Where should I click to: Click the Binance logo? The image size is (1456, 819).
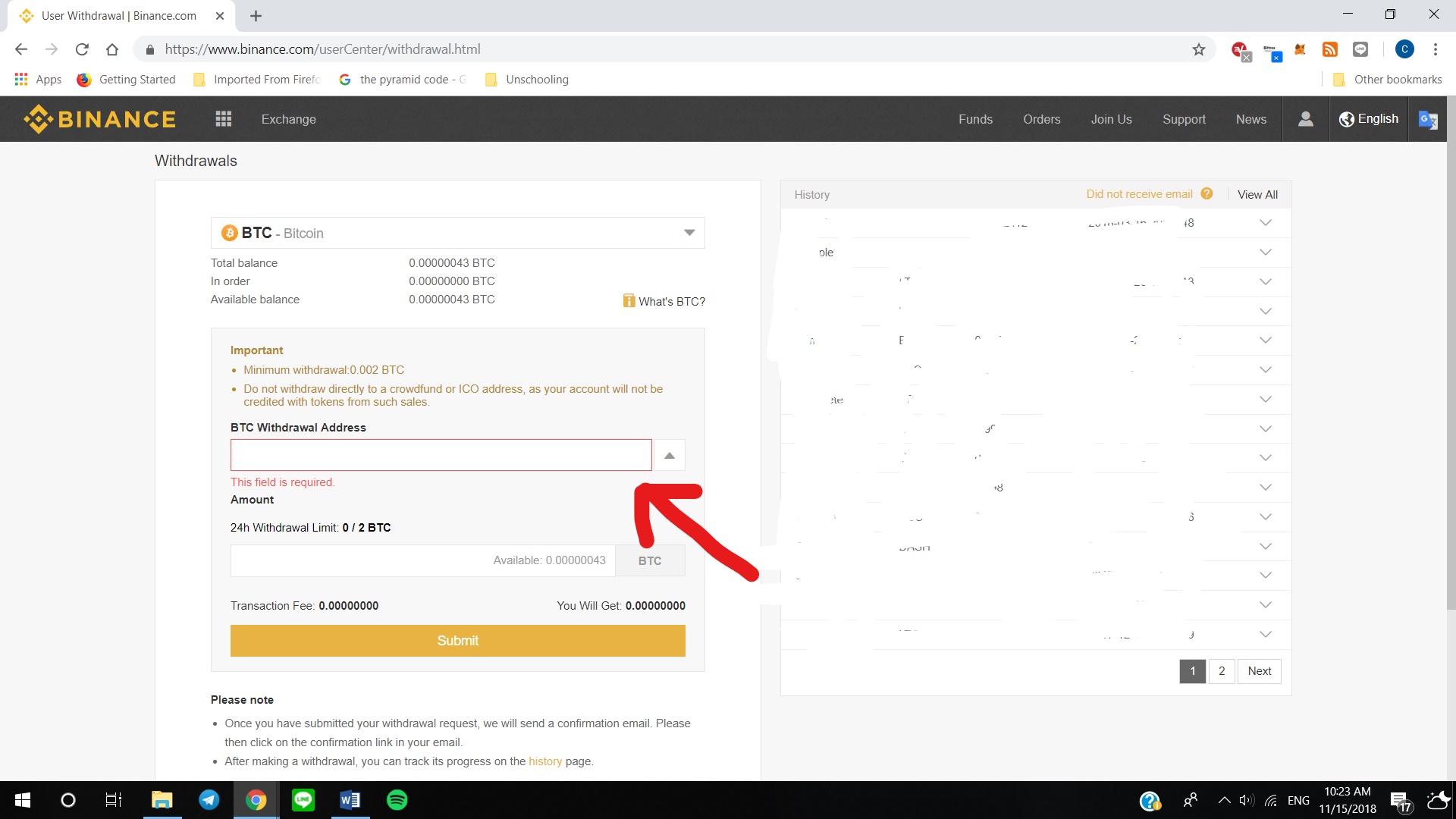click(99, 119)
